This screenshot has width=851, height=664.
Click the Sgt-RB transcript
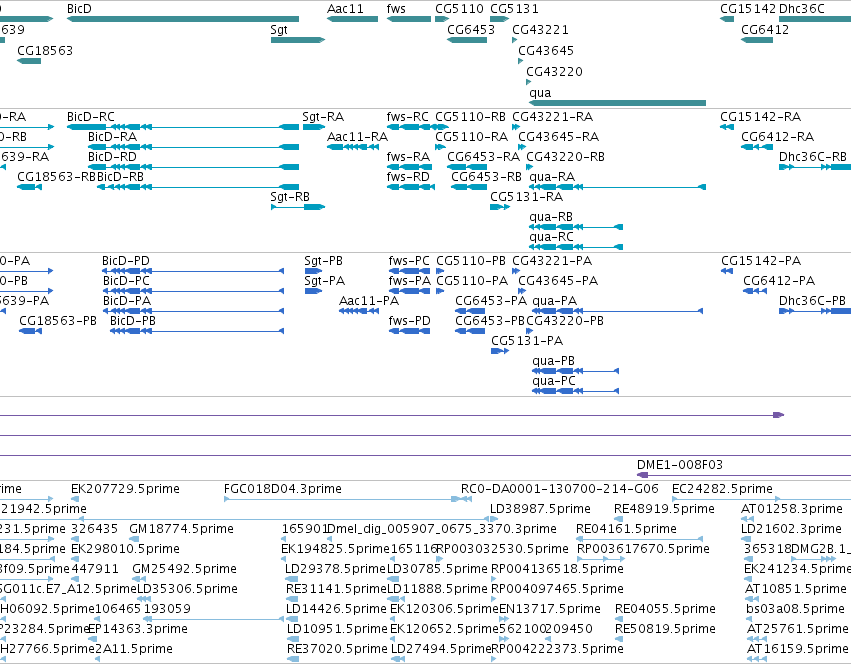pyautogui.click(x=298, y=207)
